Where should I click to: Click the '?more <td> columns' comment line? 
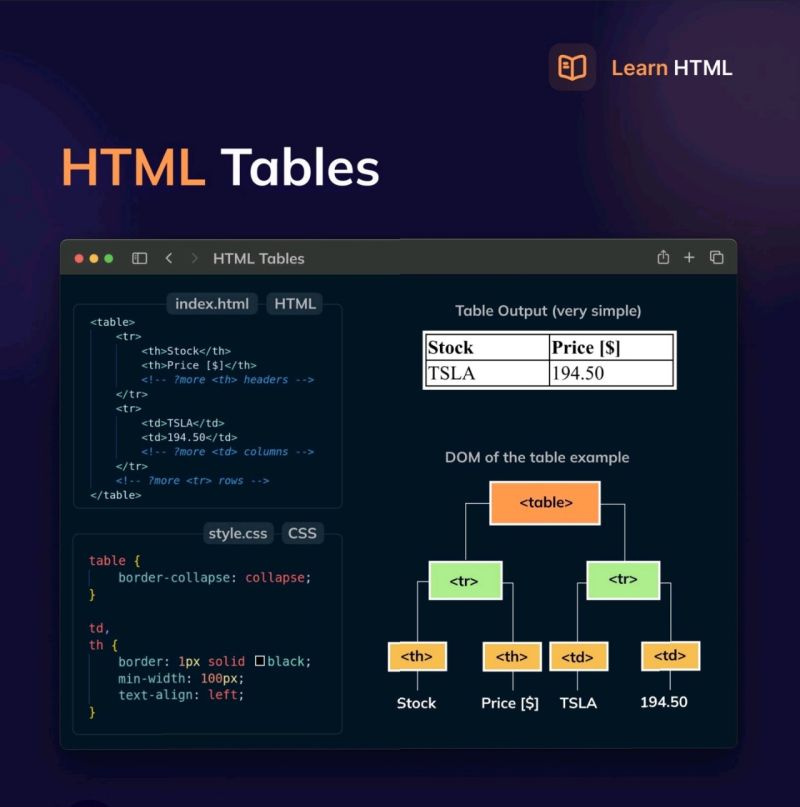(227, 452)
